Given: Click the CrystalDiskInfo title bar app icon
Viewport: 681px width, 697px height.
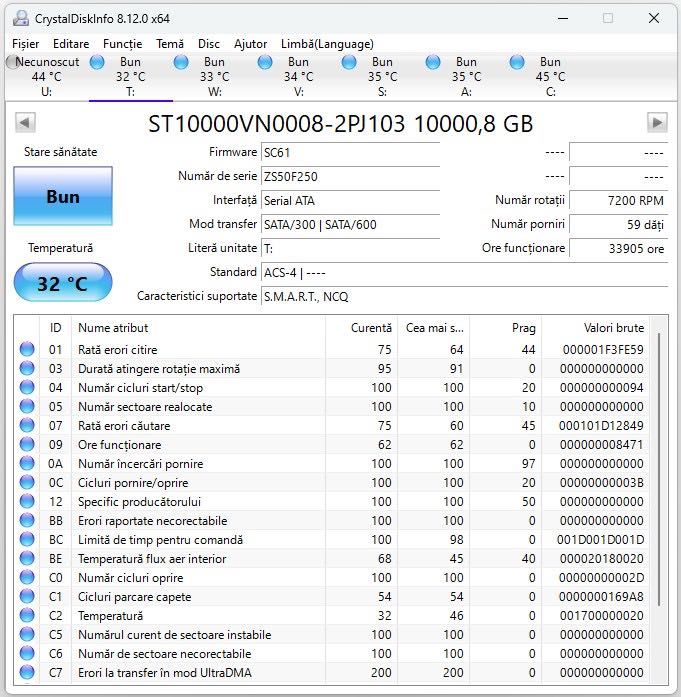Looking at the screenshot, I should coord(21,18).
